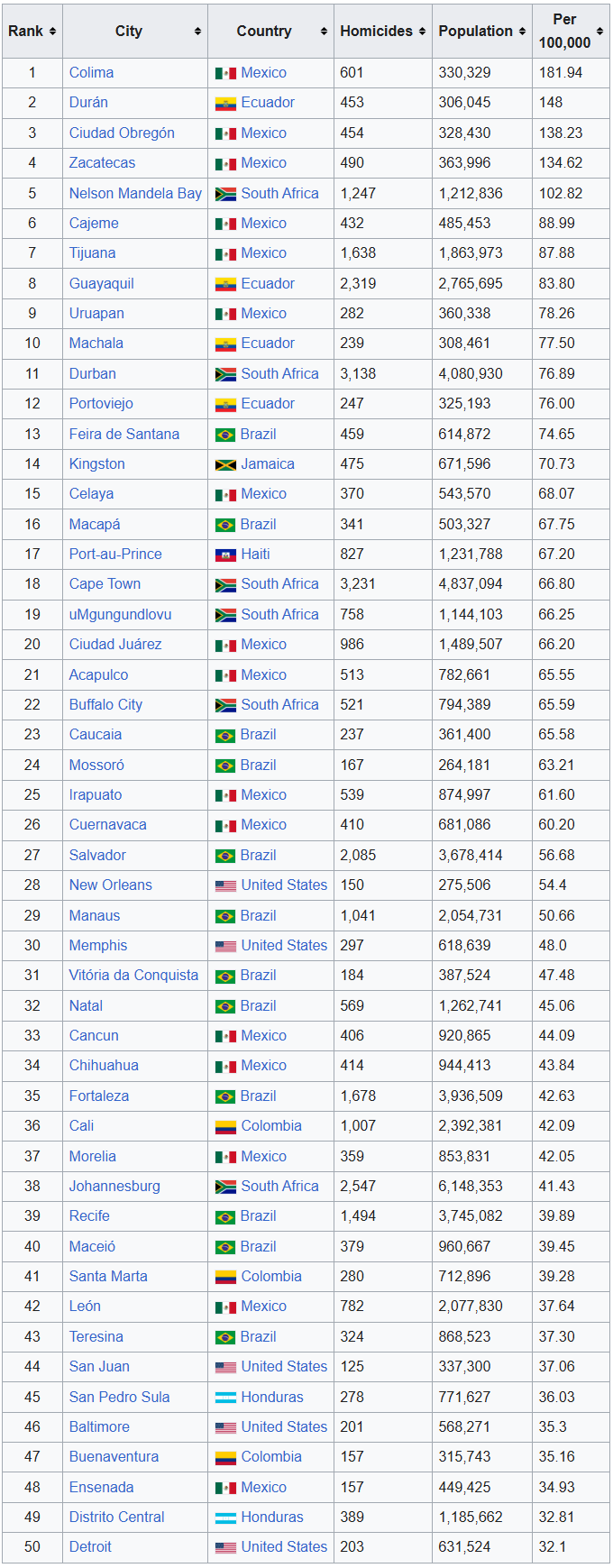This screenshot has height=1568, width=613.
Task: Click United States flag in Detroit row
Action: [x=225, y=1547]
